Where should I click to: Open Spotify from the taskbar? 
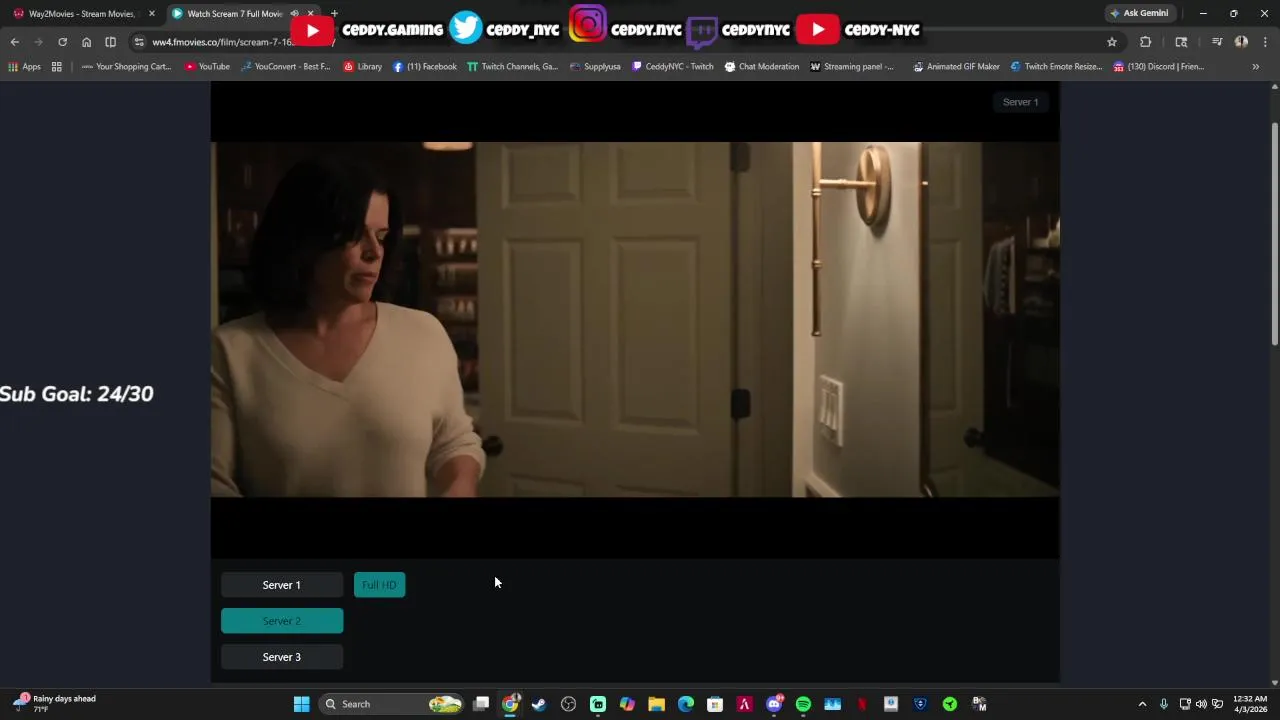click(803, 704)
